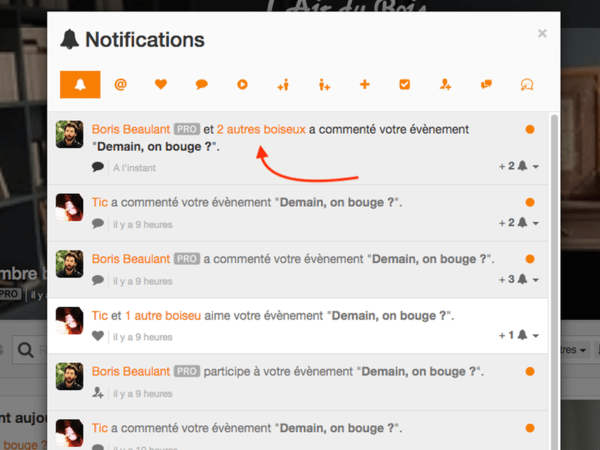This screenshot has height=450, width=600.
Task: Click Tic avatar in 'aime votre évènement' row
Action: click(x=70, y=321)
